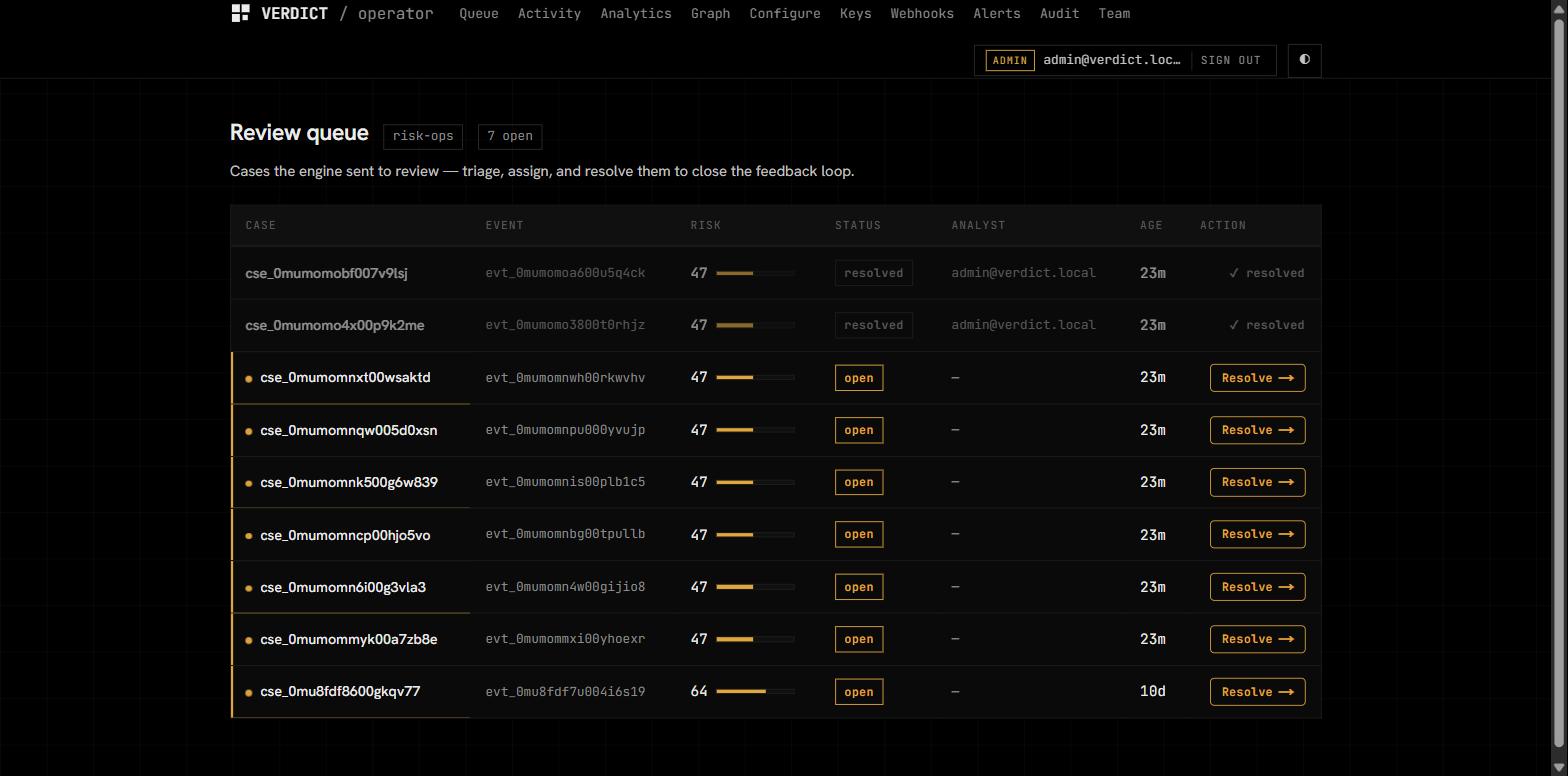Click resolved status badge of cse_0mumomobf007v9lsj
This screenshot has width=1568, height=776.
[874, 273]
